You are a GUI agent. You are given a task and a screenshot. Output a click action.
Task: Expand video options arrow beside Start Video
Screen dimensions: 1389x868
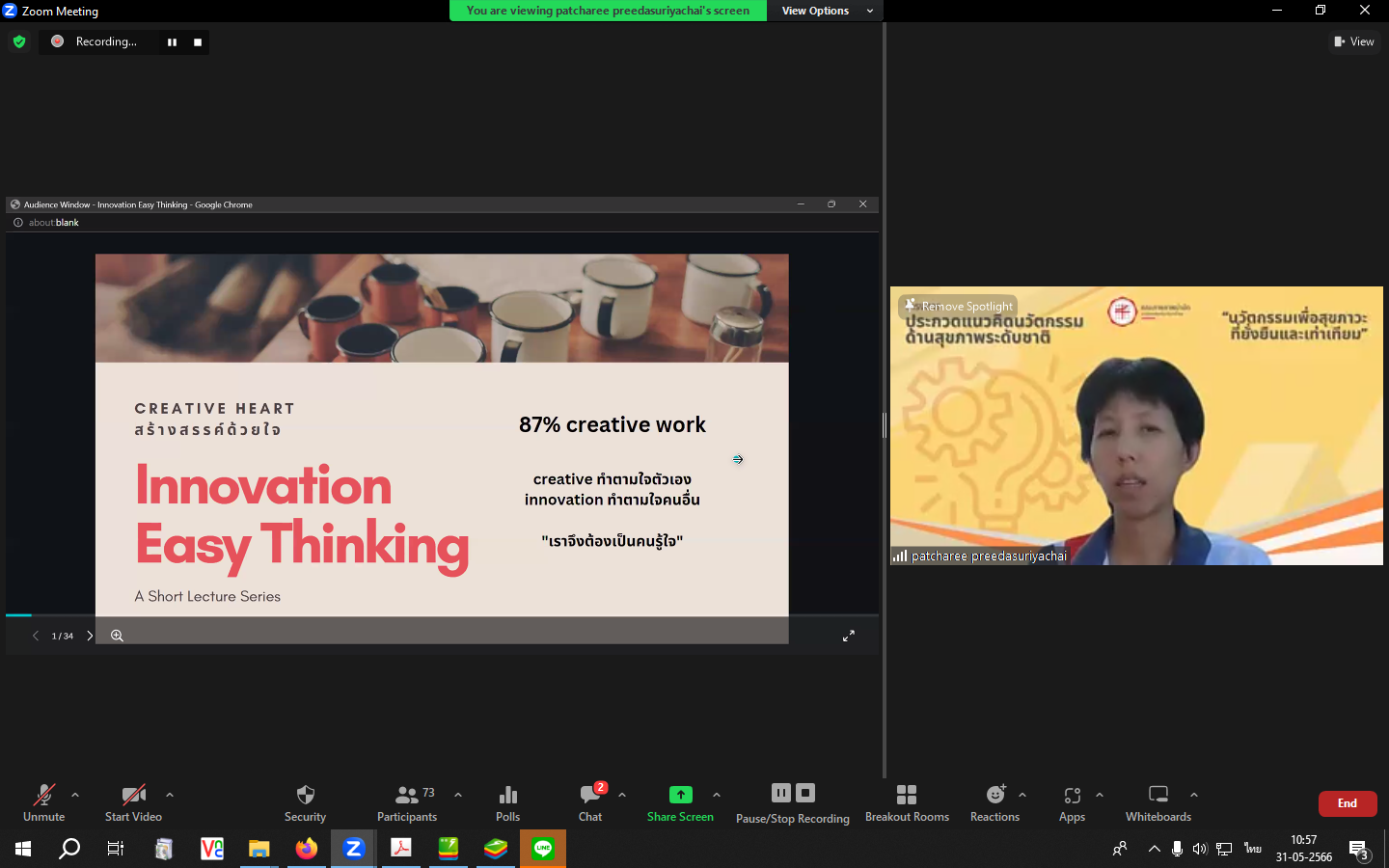(170, 795)
